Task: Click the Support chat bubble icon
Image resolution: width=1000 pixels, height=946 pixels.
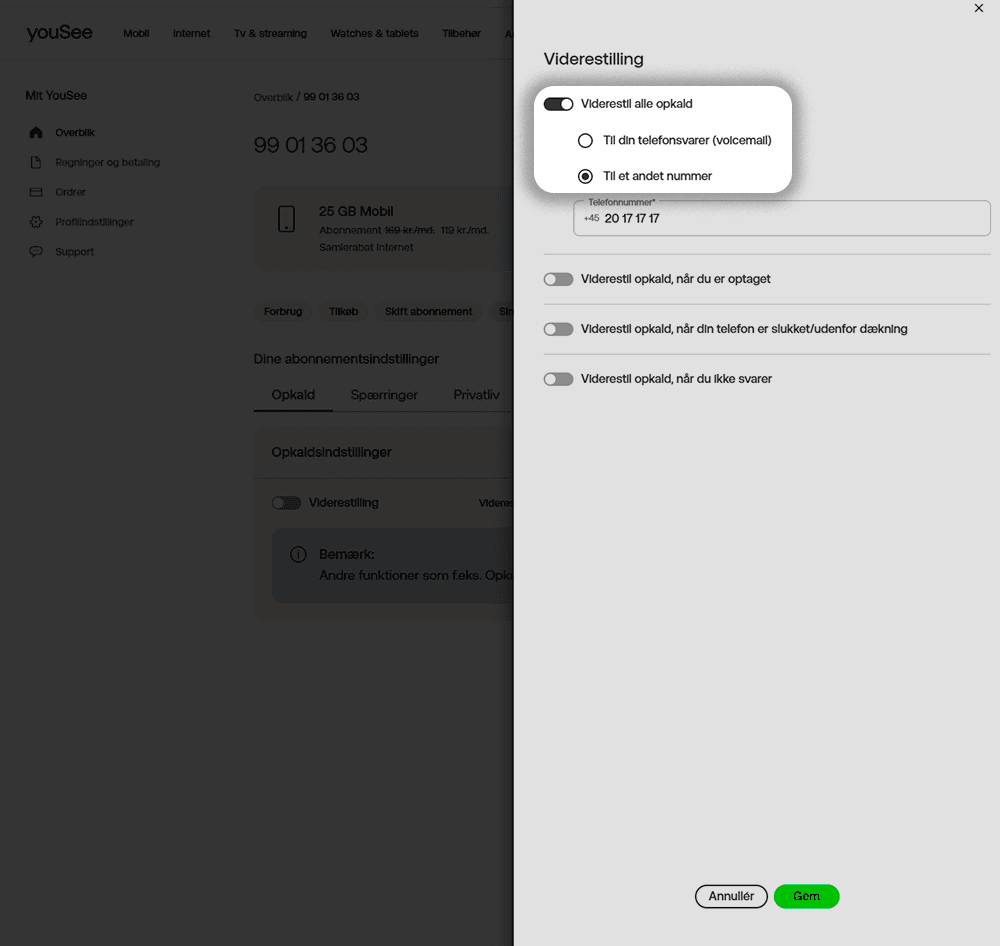Action: coord(36,252)
